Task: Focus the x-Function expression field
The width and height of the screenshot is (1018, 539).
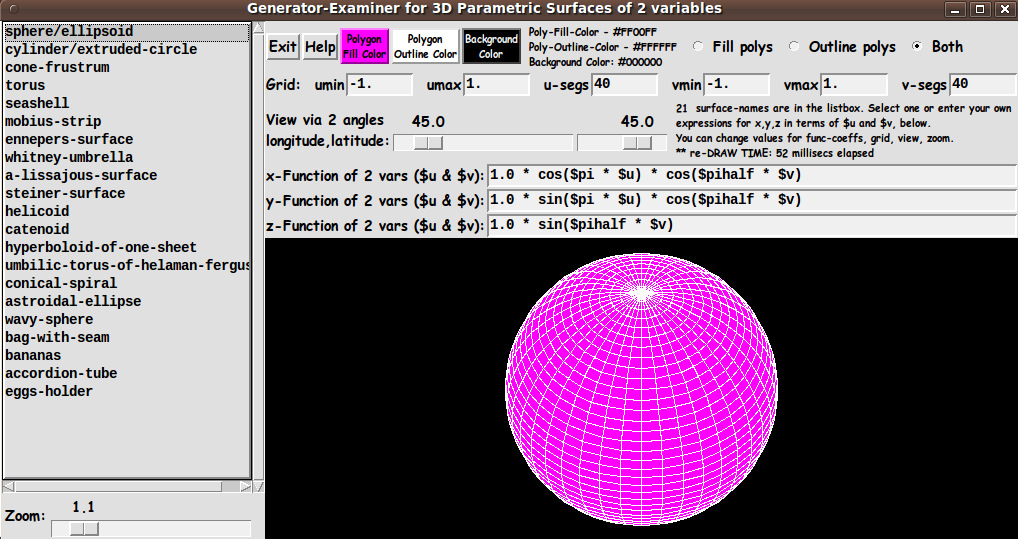Action: [750, 175]
